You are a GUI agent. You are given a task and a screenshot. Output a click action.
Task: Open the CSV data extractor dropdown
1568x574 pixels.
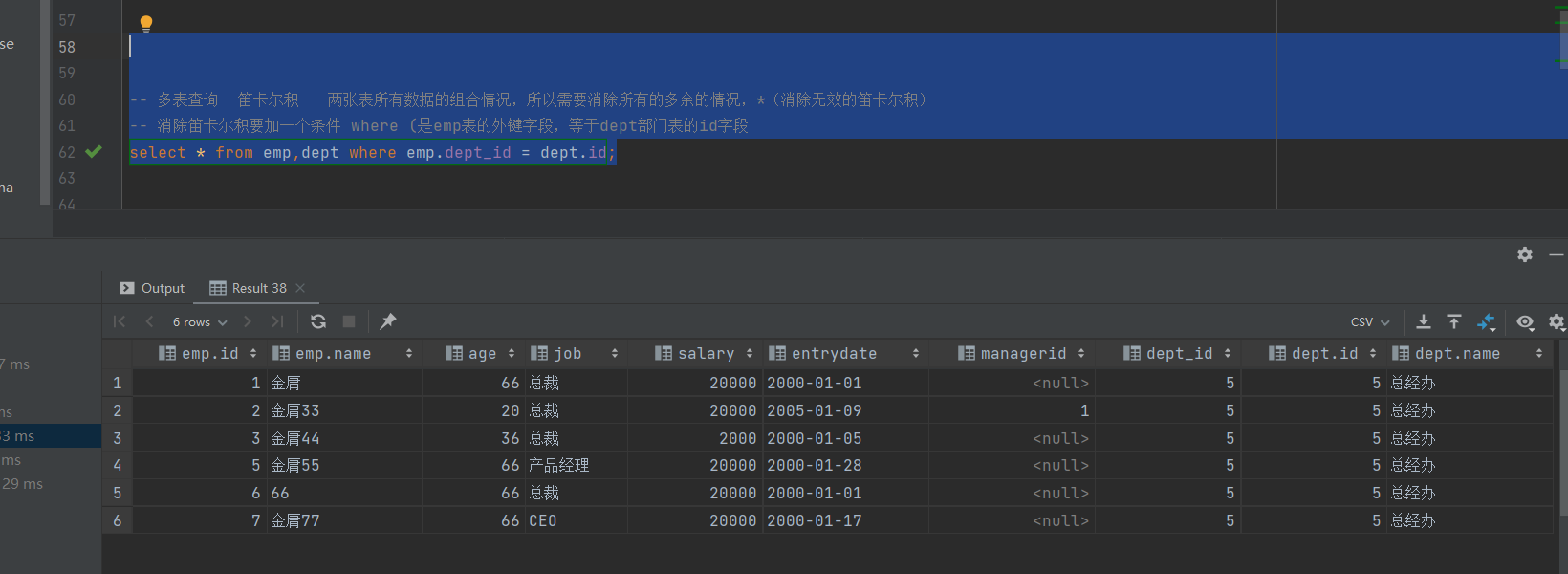(1370, 322)
